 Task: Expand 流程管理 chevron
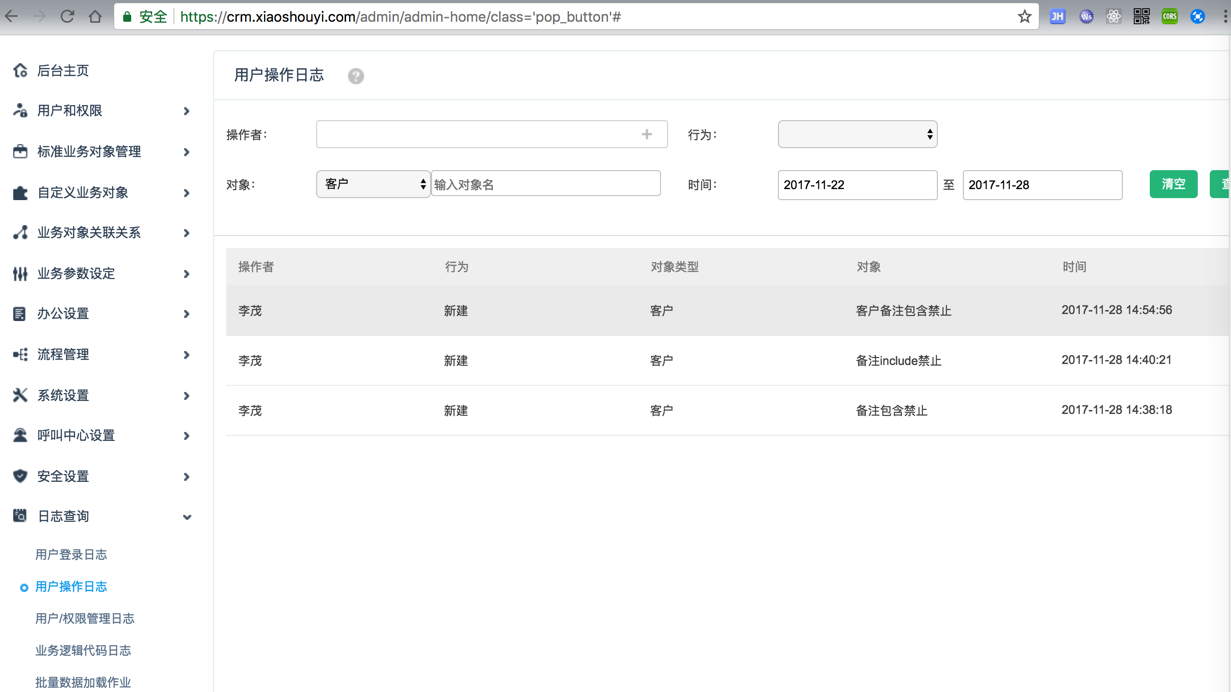point(187,355)
